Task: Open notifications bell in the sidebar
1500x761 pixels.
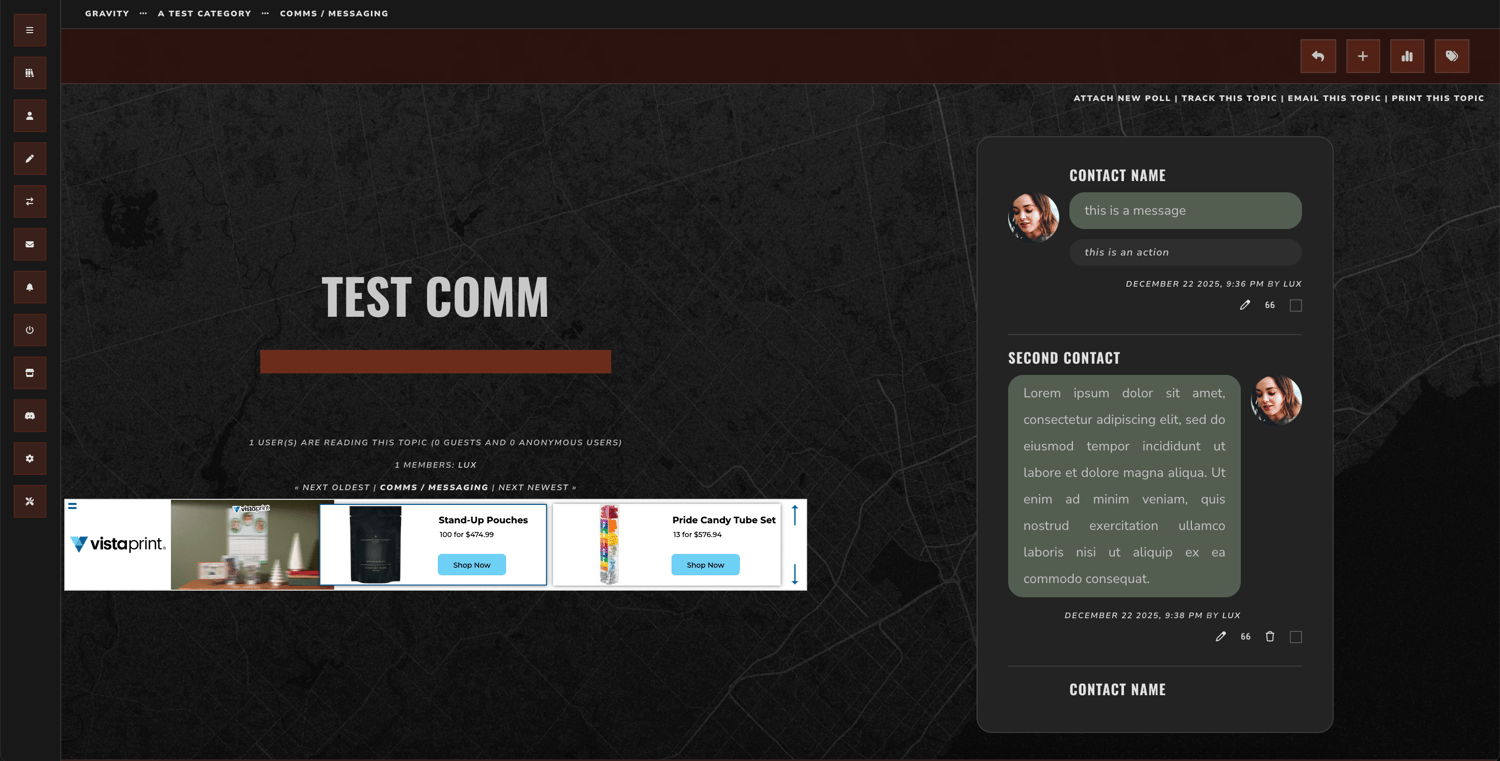Action: (30, 287)
